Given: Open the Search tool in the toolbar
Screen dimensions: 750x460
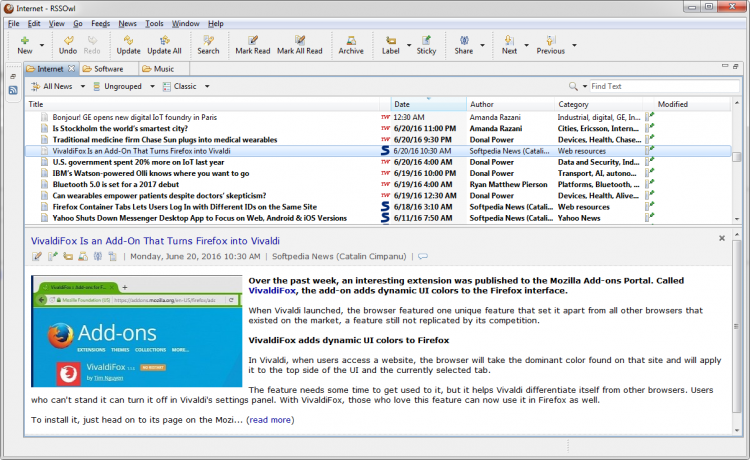Looking at the screenshot, I should tap(208, 45).
